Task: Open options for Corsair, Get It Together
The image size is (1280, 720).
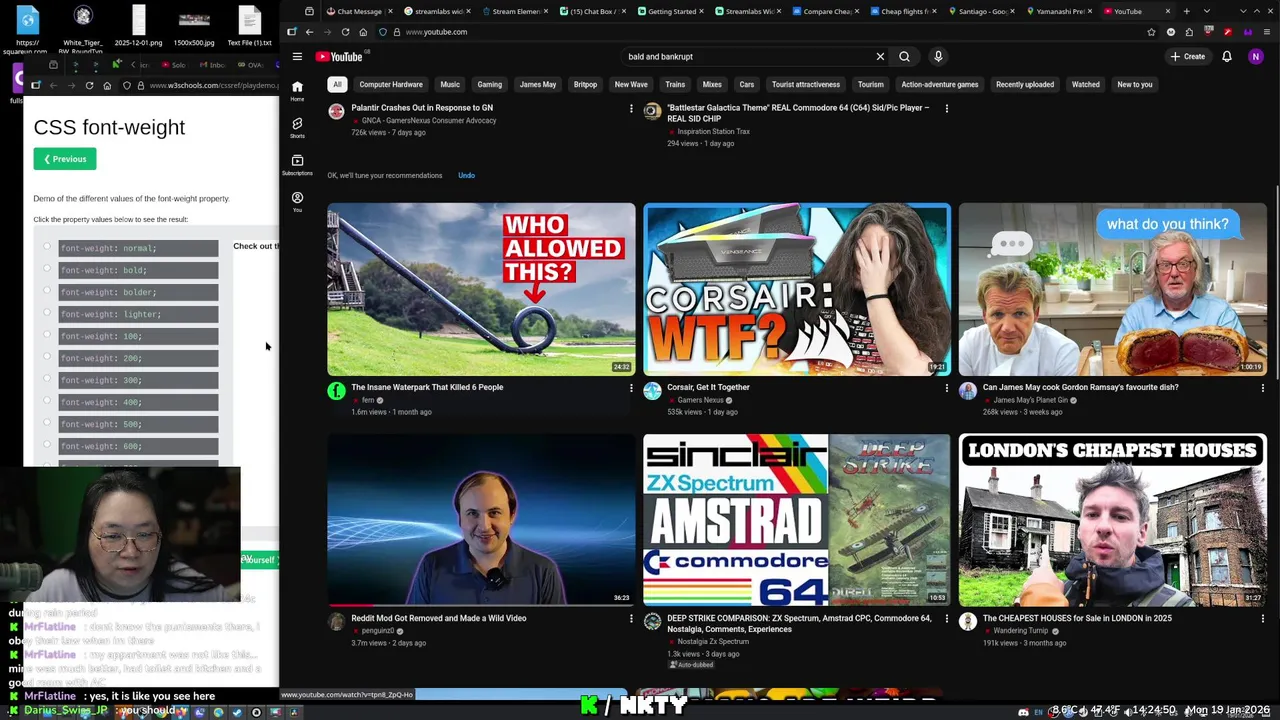Action: [947, 388]
